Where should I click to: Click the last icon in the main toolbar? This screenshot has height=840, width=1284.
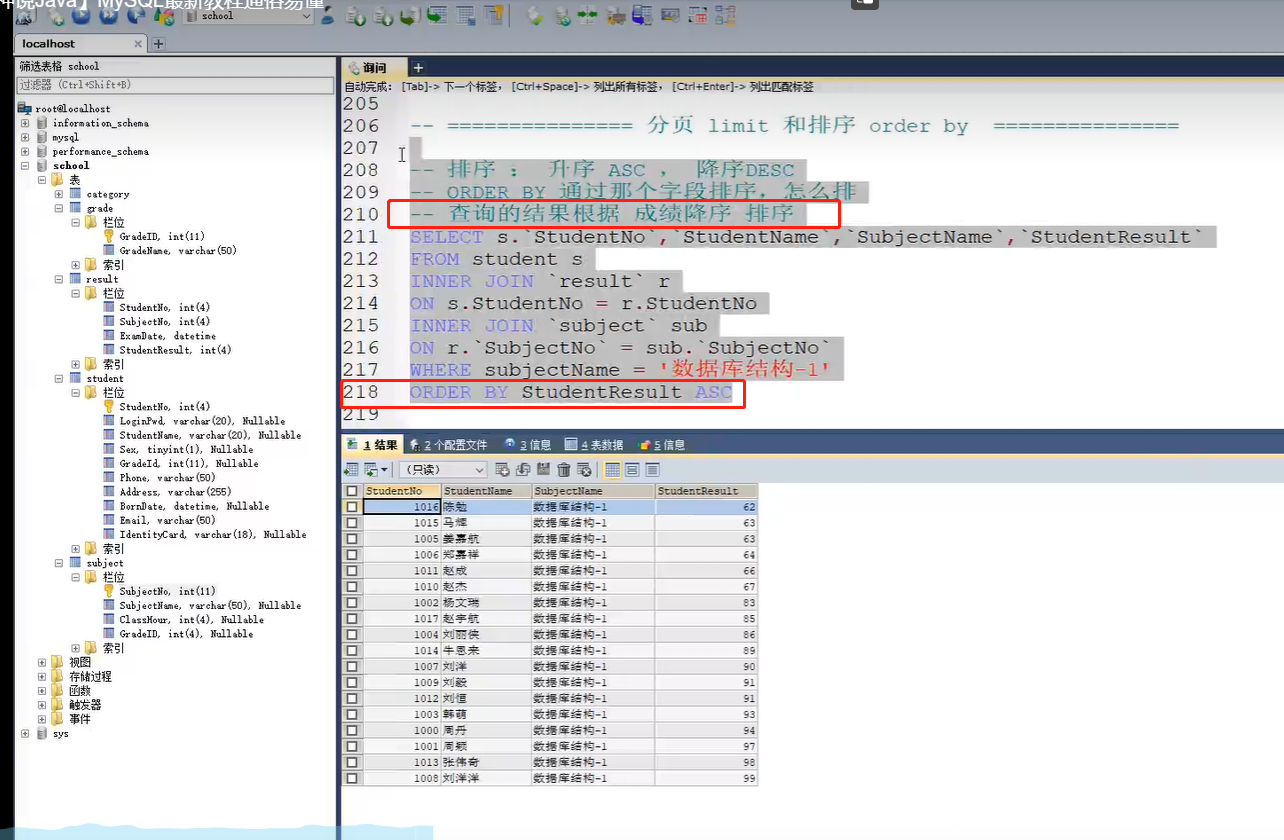tap(724, 16)
